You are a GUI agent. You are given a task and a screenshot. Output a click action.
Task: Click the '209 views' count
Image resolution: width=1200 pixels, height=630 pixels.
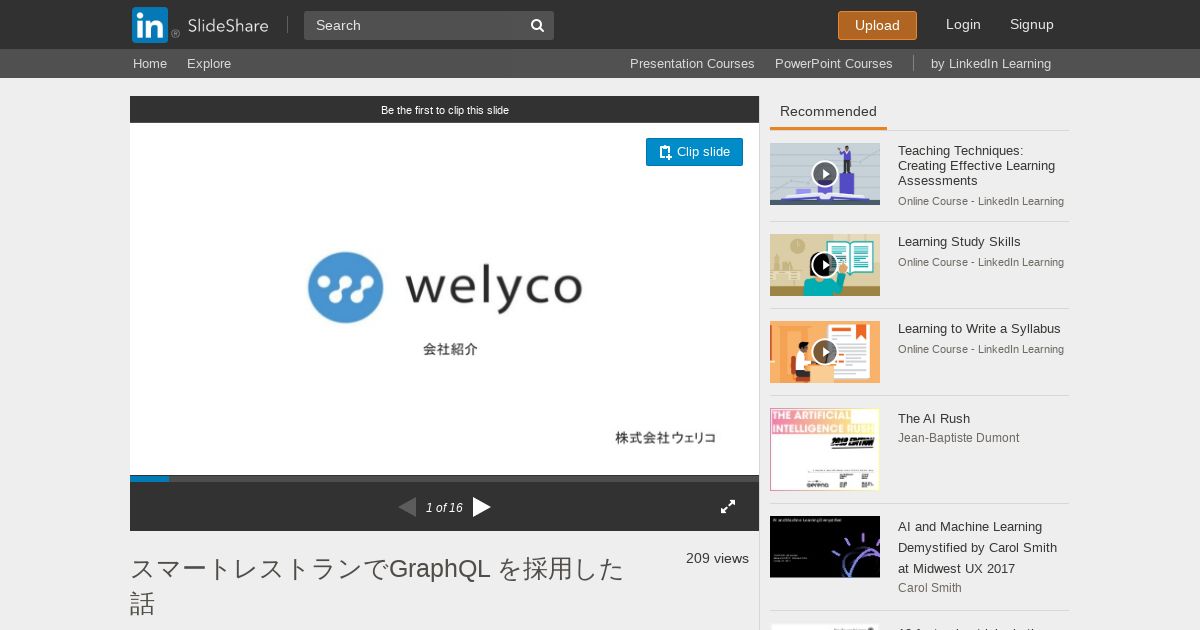pos(717,558)
